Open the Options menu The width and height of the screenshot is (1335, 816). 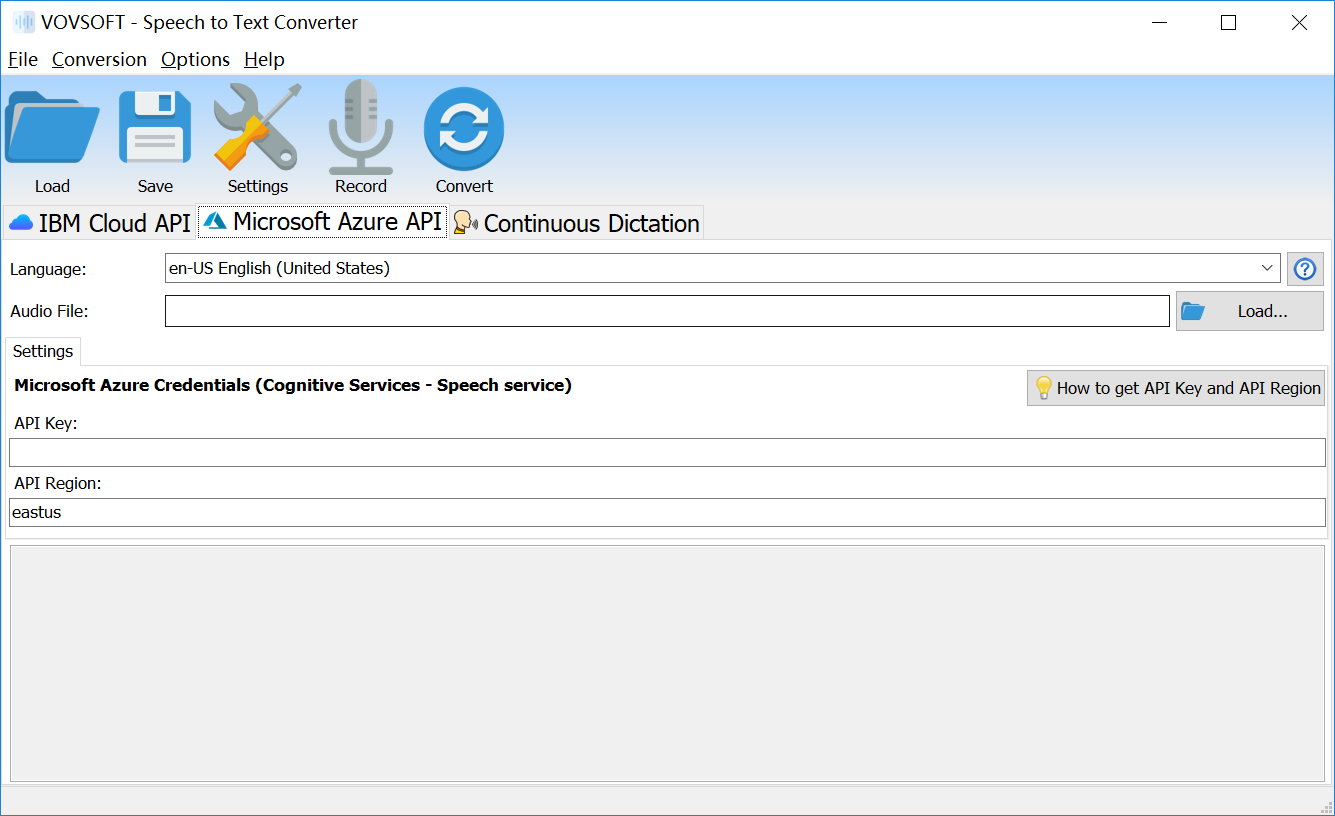pyautogui.click(x=195, y=59)
